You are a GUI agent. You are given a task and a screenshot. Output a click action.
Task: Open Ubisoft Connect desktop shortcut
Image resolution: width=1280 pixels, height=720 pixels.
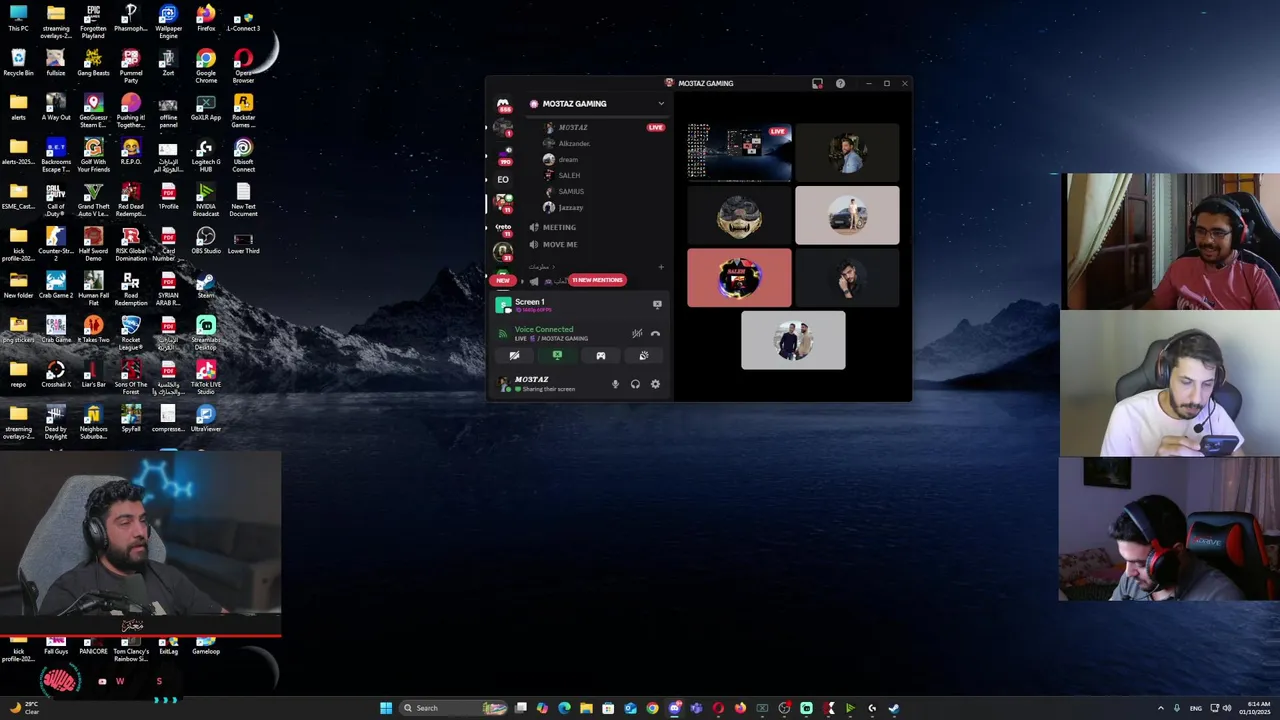click(x=243, y=155)
